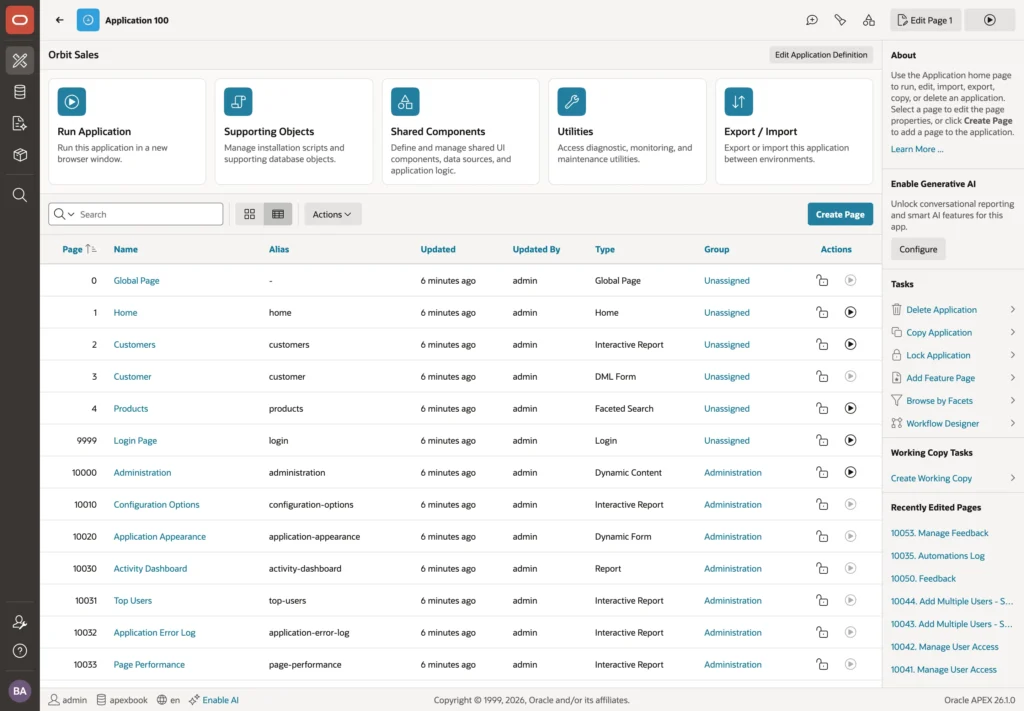The height and width of the screenshot is (711, 1024).
Task: Open SQL Workshop database icon
Action: 20,92
